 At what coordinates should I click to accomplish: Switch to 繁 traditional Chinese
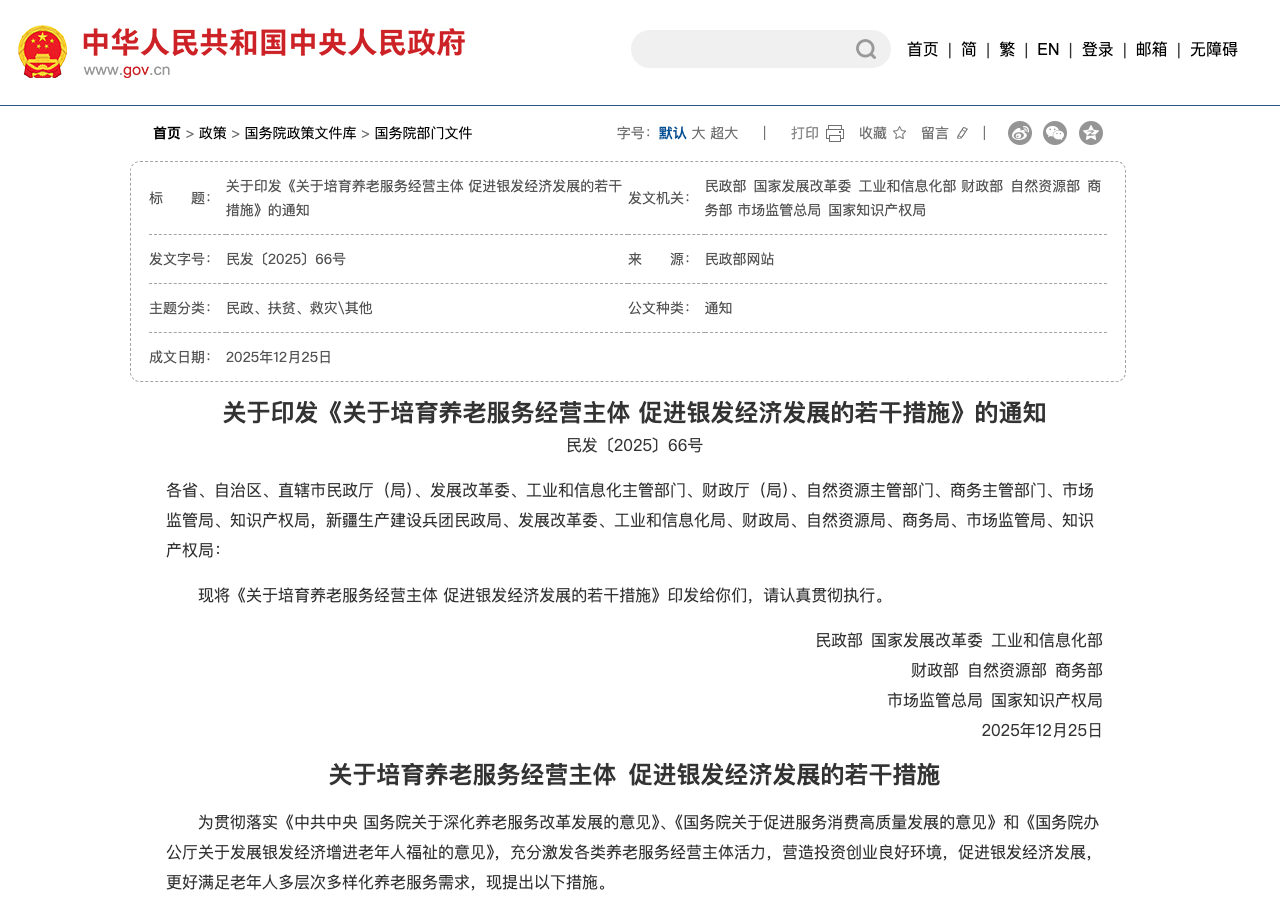1007,49
